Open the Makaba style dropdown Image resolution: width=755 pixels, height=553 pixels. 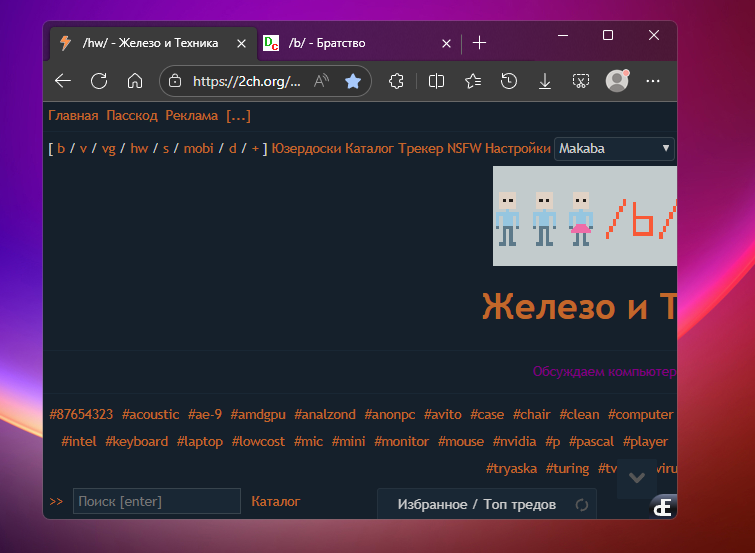point(614,148)
